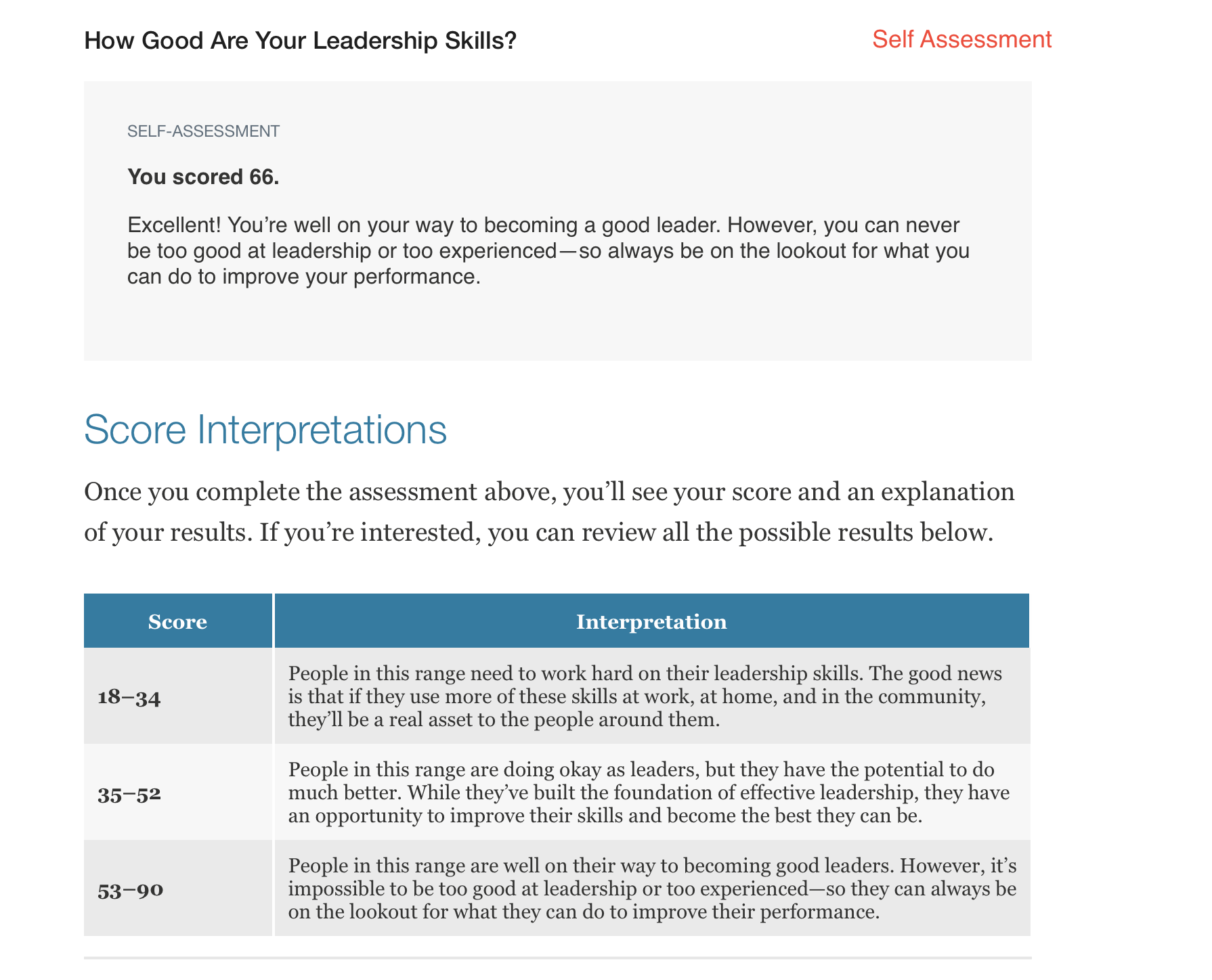Click the divider line below the table
Image resolution: width=1212 pixels, height=980 pixels.
pos(558,958)
